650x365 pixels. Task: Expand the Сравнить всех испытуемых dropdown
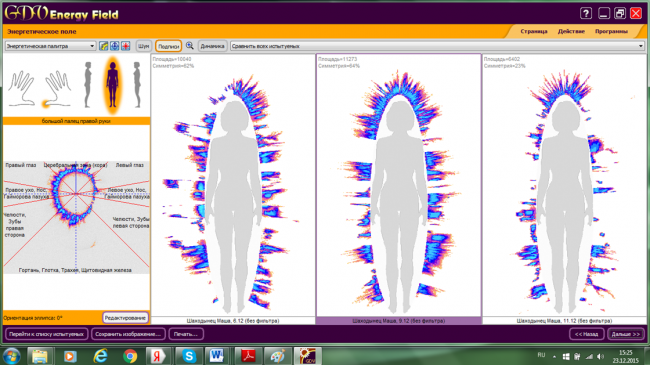(437, 46)
